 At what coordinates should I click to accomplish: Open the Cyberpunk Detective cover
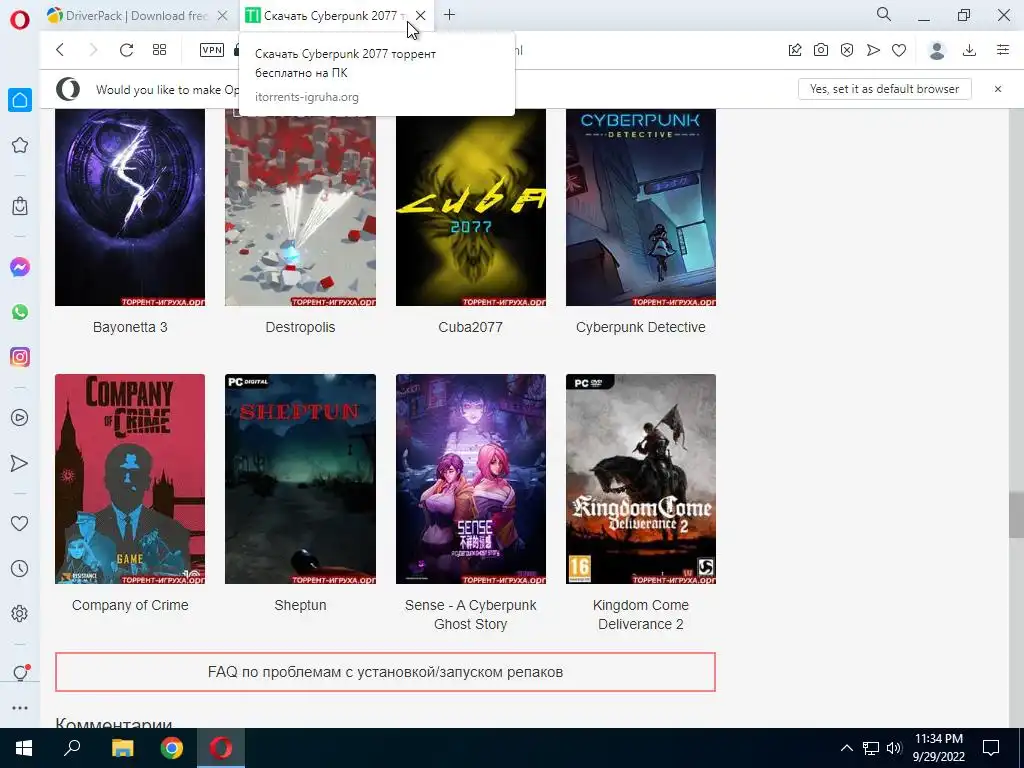click(641, 208)
